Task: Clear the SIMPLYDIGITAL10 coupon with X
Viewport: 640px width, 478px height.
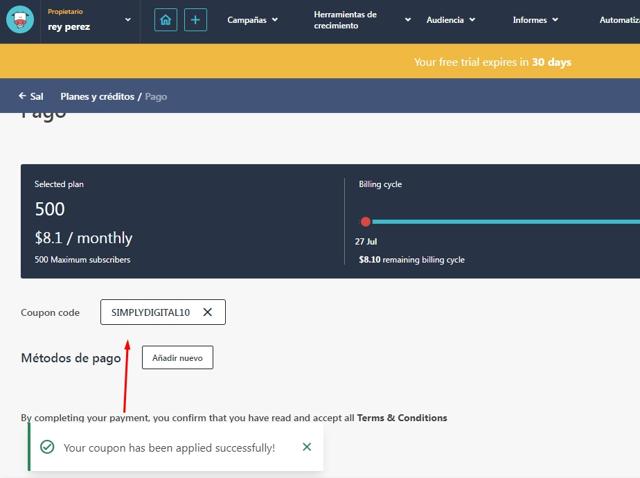Action: coord(207,312)
